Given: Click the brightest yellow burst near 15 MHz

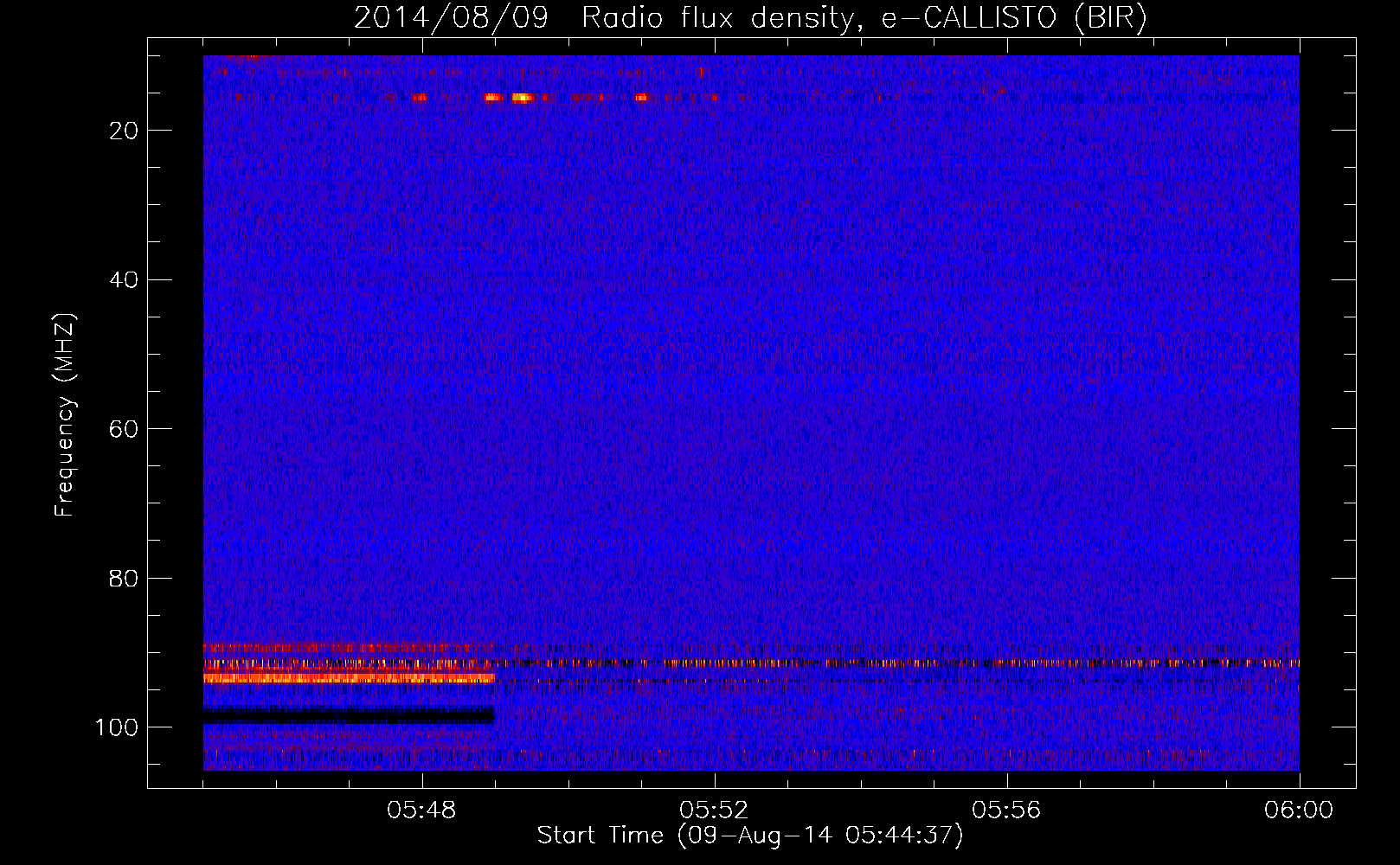Looking at the screenshot, I should (521, 98).
